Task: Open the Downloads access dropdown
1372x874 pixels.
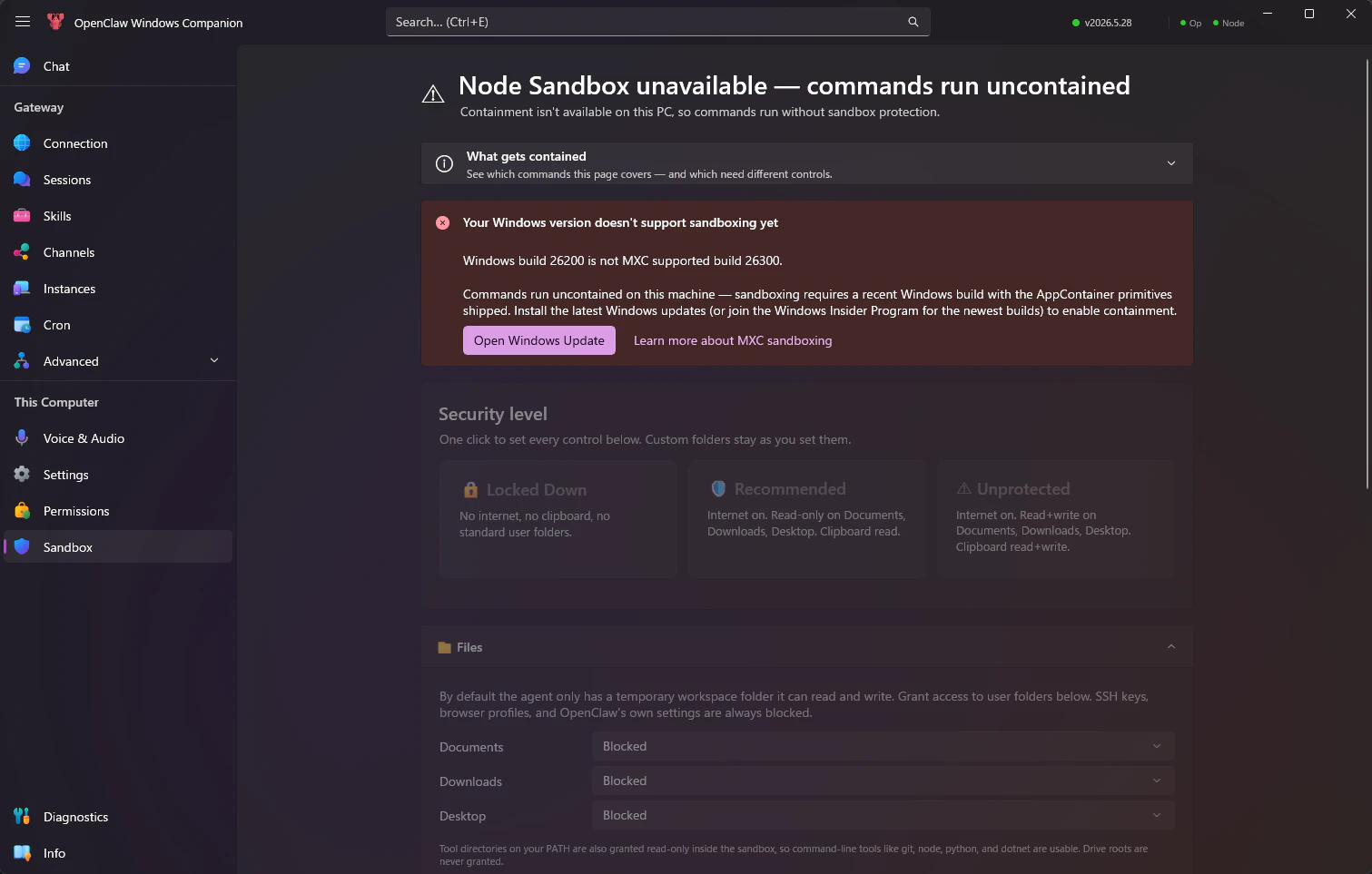Action: (x=883, y=781)
